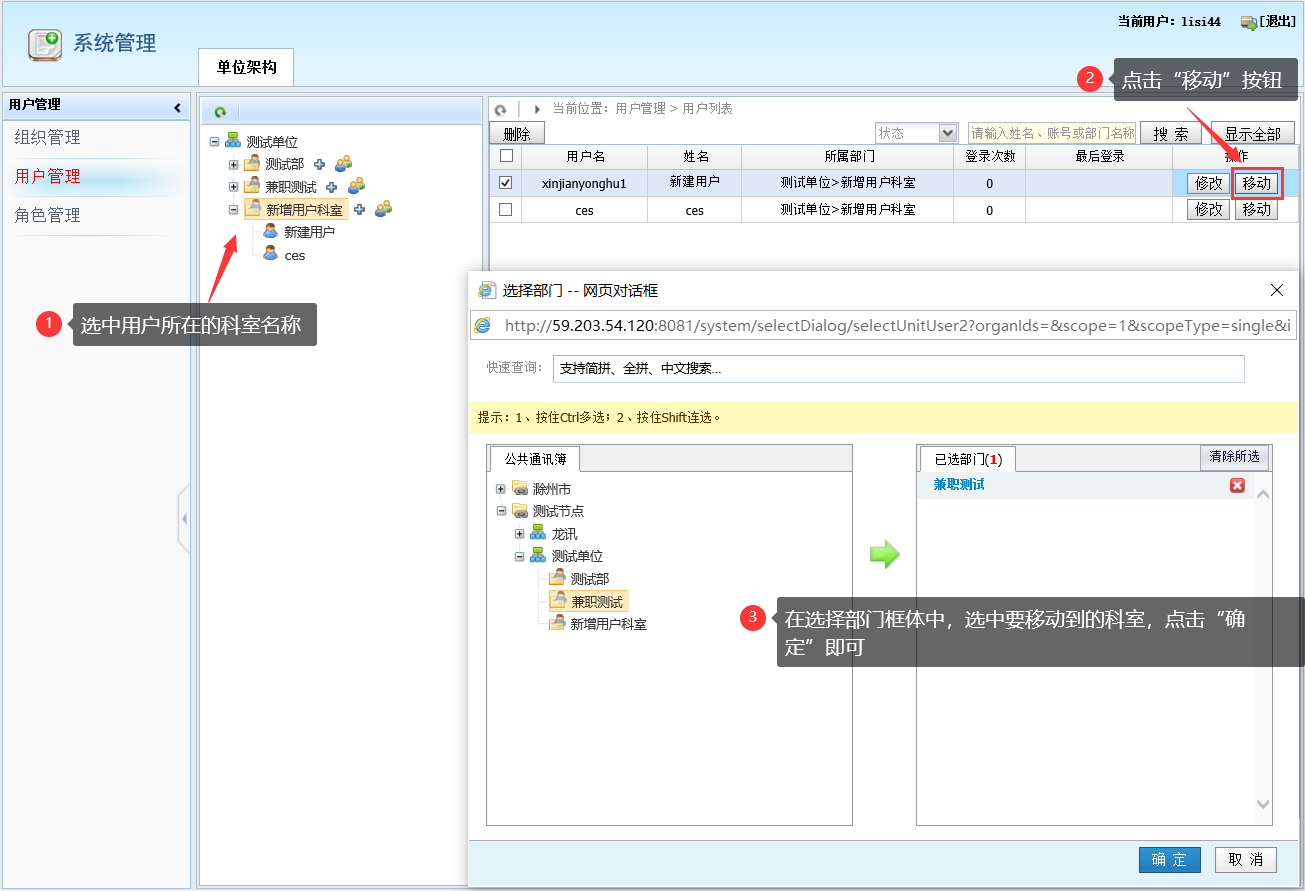Viewport: 1305px width, 891px height.
Task: Click the sidebar splitter collapse handle
Action: [184, 519]
